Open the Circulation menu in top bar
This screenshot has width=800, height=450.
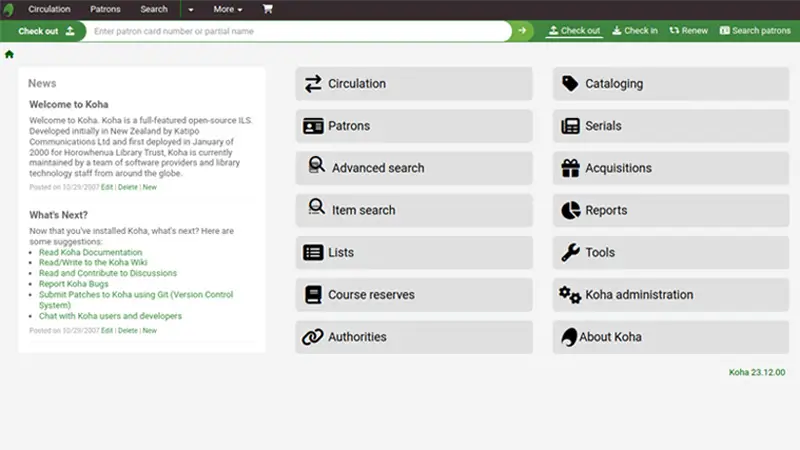coord(49,9)
